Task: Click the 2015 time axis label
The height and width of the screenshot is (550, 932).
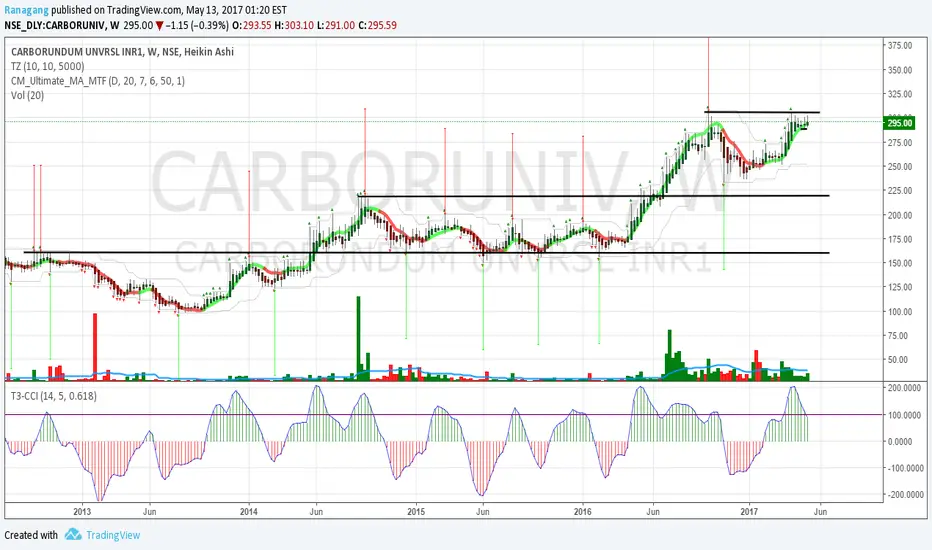Action: [416, 511]
